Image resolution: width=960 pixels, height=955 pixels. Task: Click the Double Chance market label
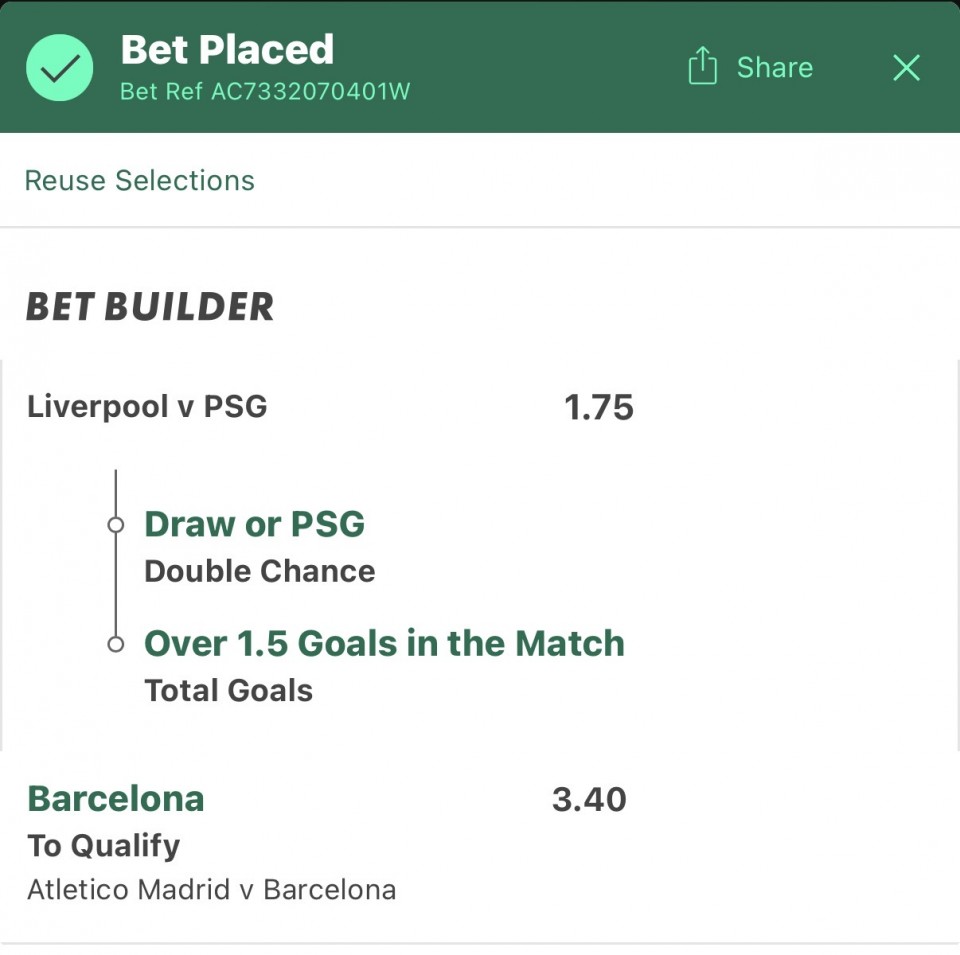click(259, 571)
